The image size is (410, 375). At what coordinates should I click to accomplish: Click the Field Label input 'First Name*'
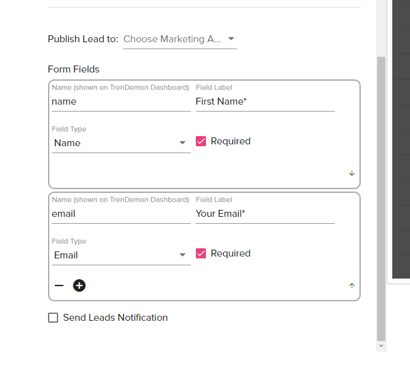(x=265, y=102)
